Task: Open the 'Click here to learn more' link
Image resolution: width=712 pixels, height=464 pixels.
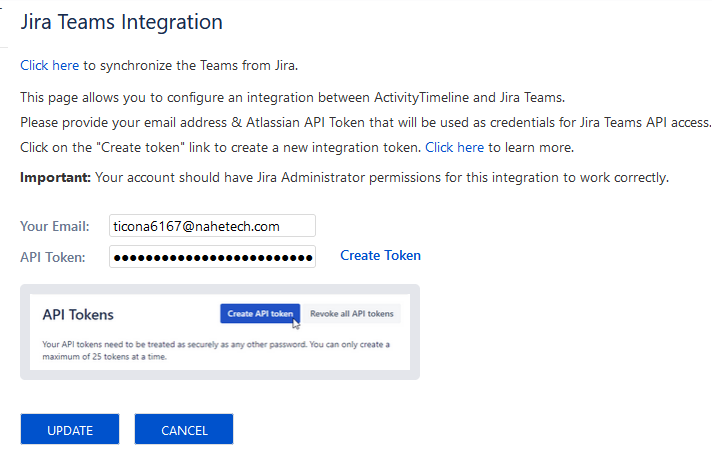Action: (455, 148)
